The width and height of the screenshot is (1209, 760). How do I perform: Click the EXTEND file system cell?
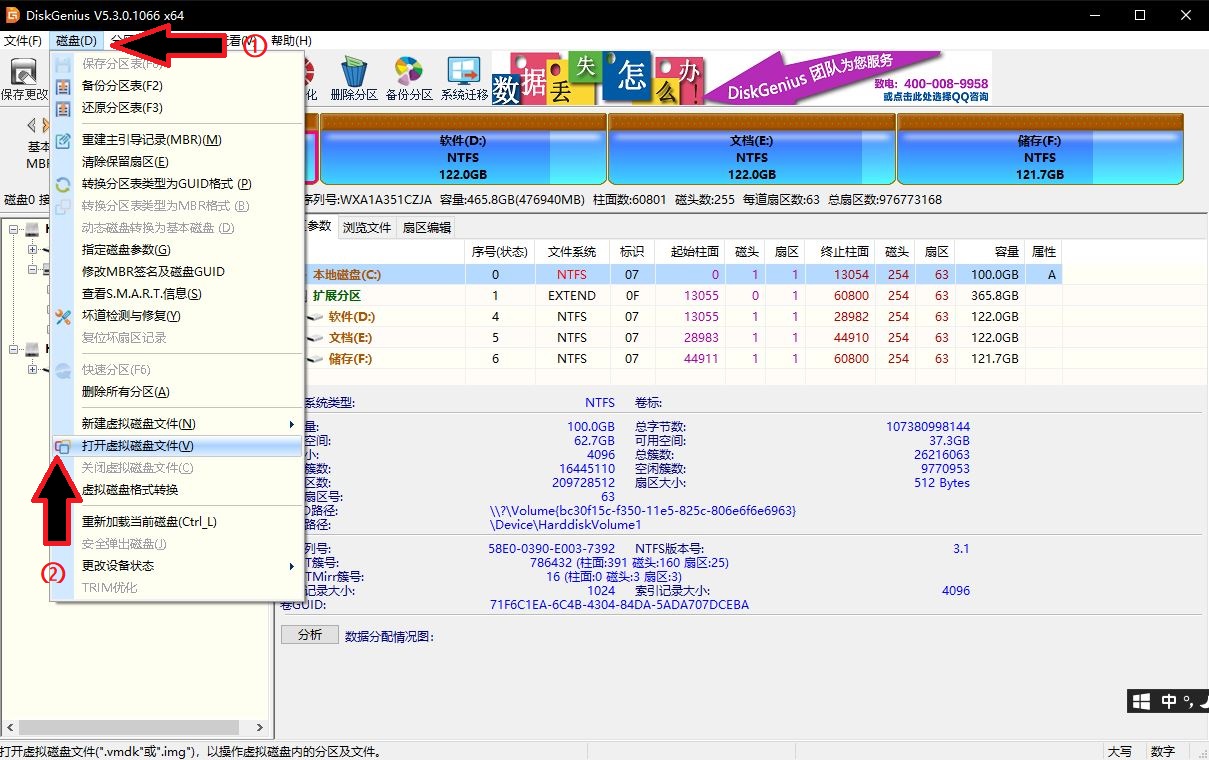571,296
